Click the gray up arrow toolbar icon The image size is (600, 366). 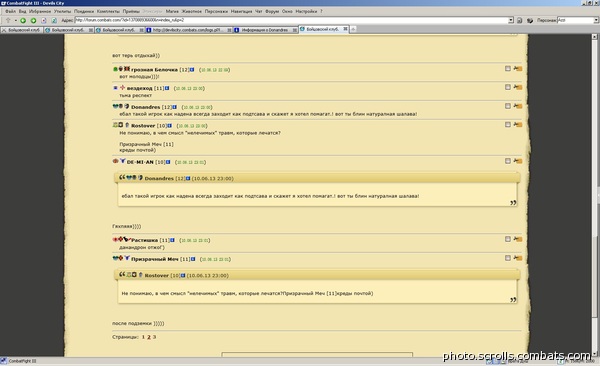coord(8,20)
